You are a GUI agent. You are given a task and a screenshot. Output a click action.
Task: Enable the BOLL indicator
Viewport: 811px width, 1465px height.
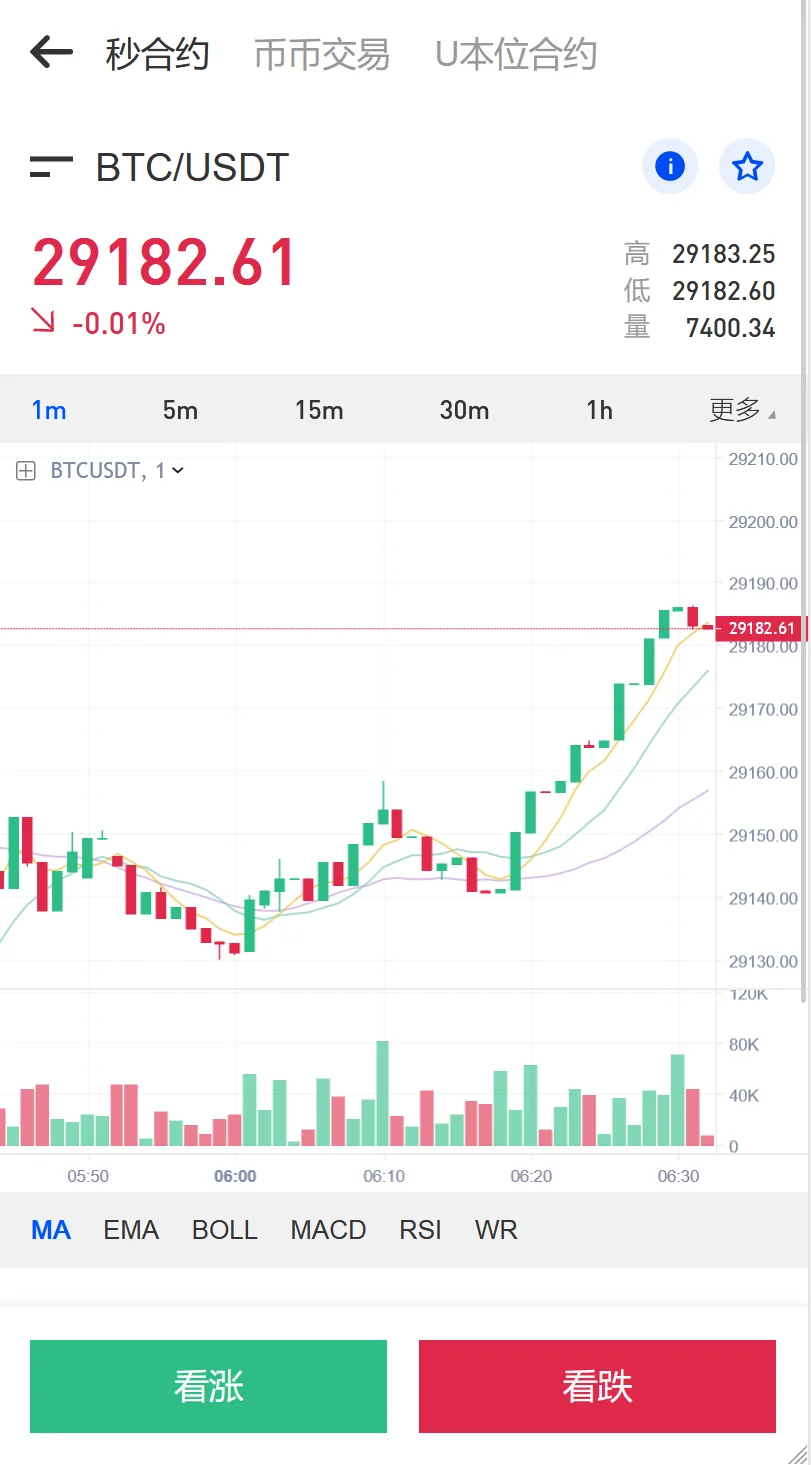click(225, 1230)
